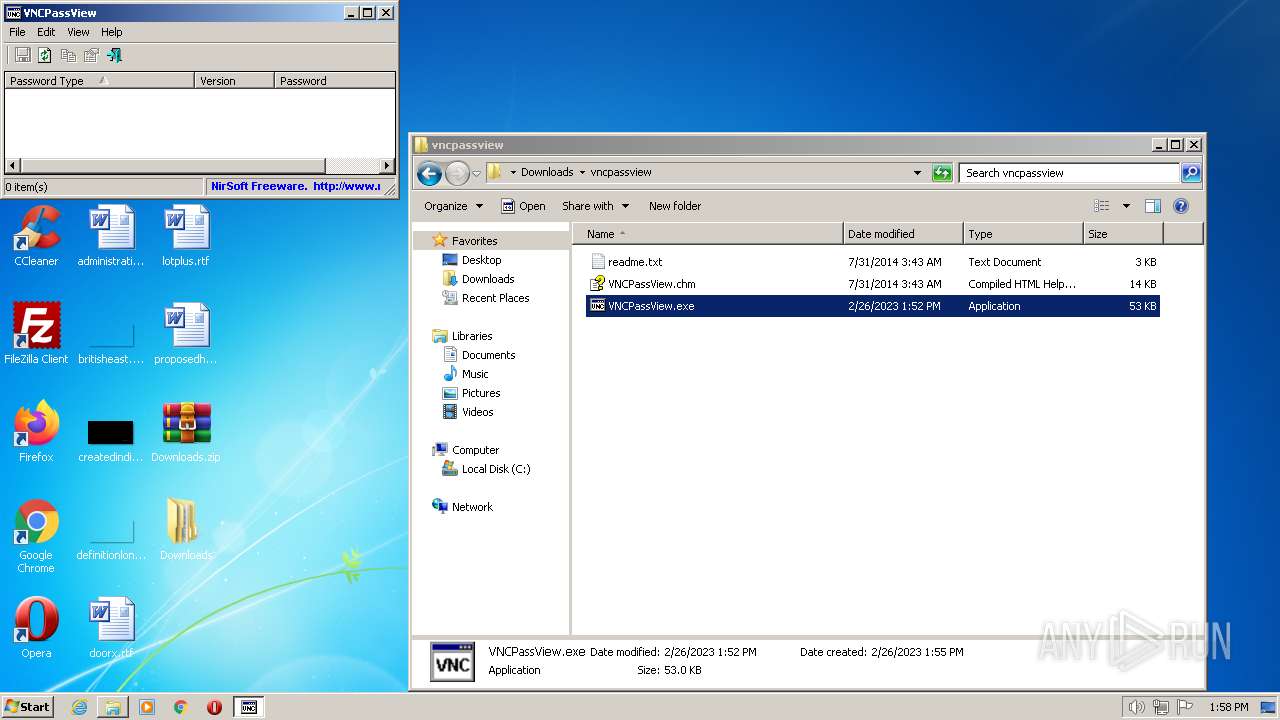Expand Downloads breadcrumb arrow in address bar
Screen dimensions: 1280x720
point(582,172)
